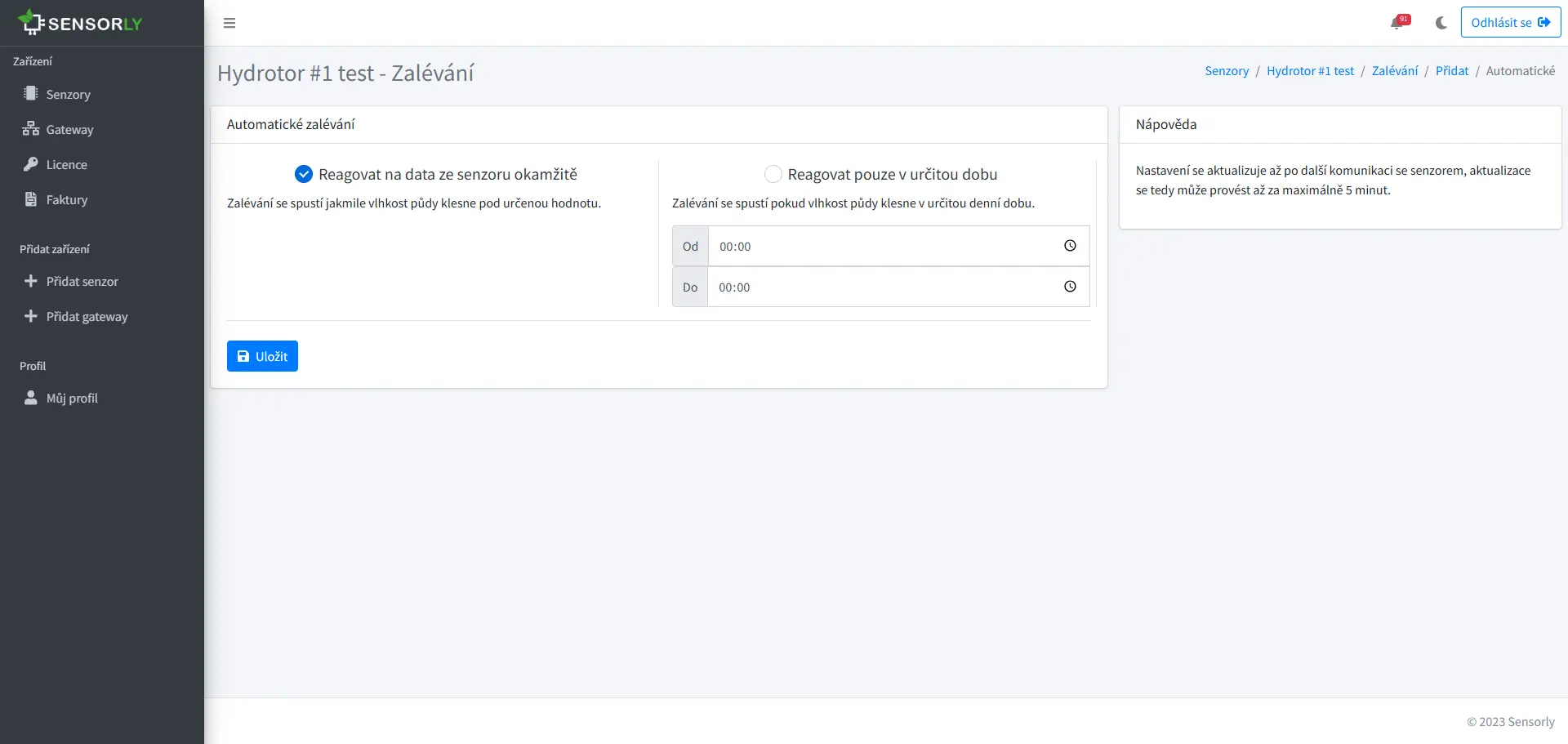Open the clock picker for the Do field
The image size is (1568, 744).
(x=1070, y=287)
